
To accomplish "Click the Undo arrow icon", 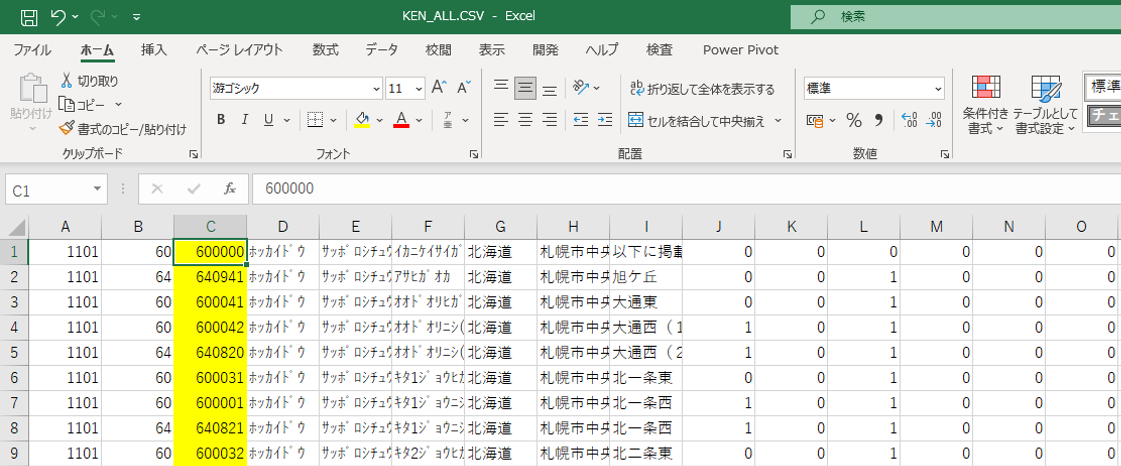I will pyautogui.click(x=58, y=17).
